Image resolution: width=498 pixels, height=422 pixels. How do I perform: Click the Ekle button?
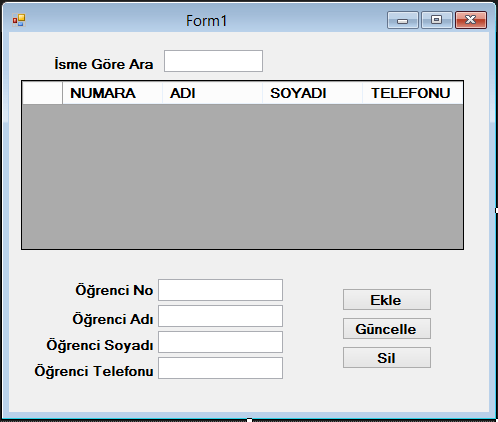(x=387, y=300)
